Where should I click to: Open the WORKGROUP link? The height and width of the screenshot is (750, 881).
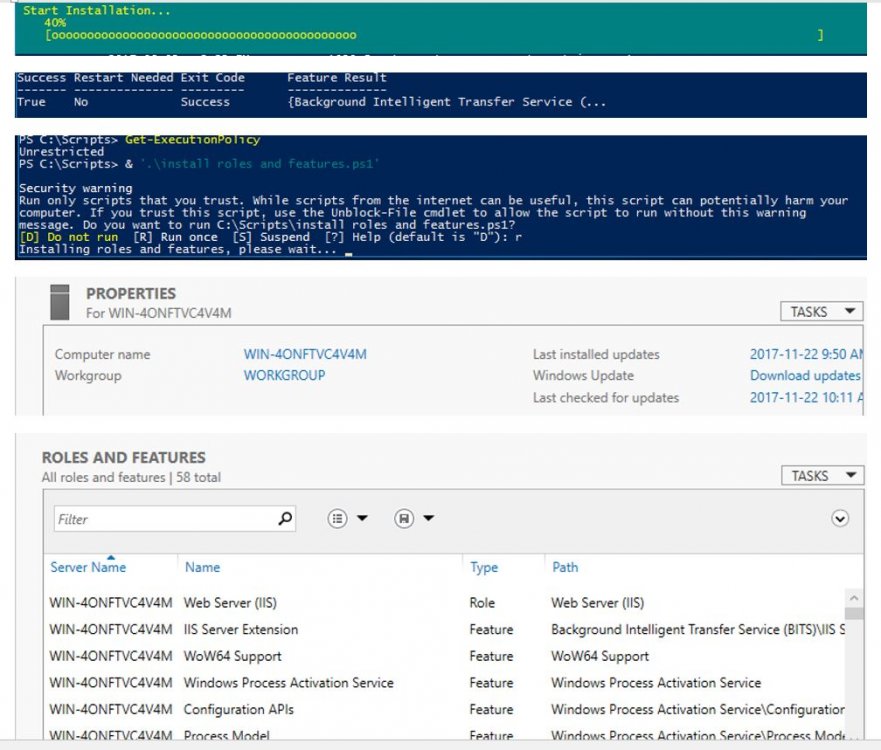[x=284, y=375]
